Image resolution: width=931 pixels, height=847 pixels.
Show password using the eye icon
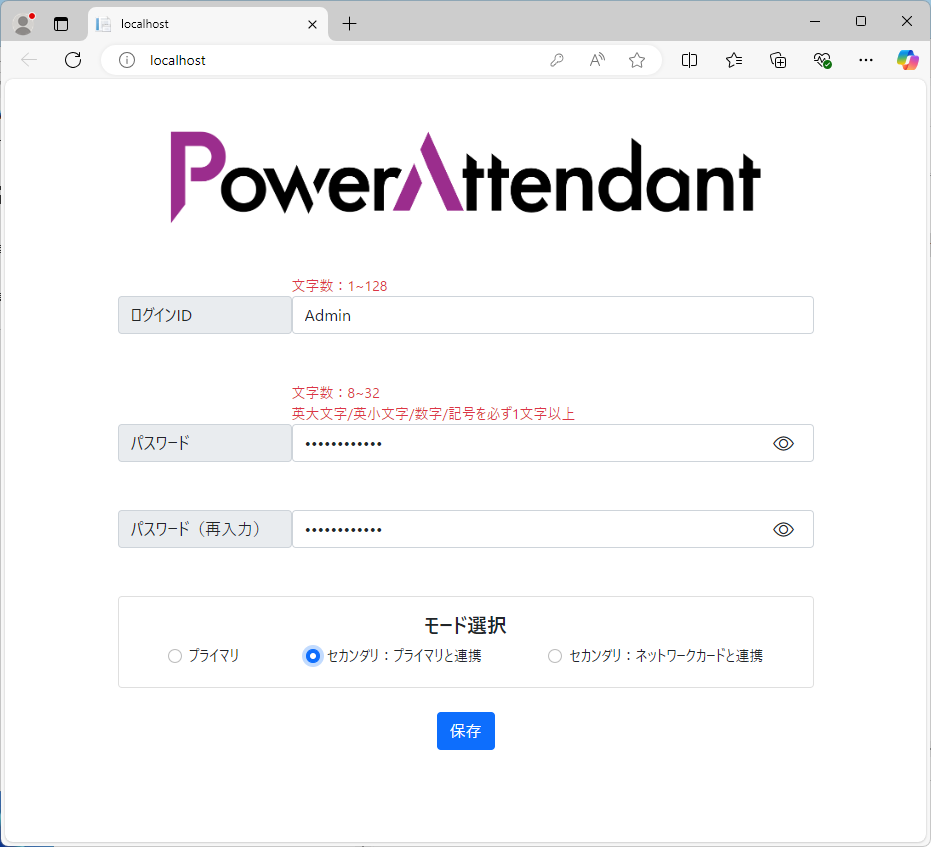(783, 443)
